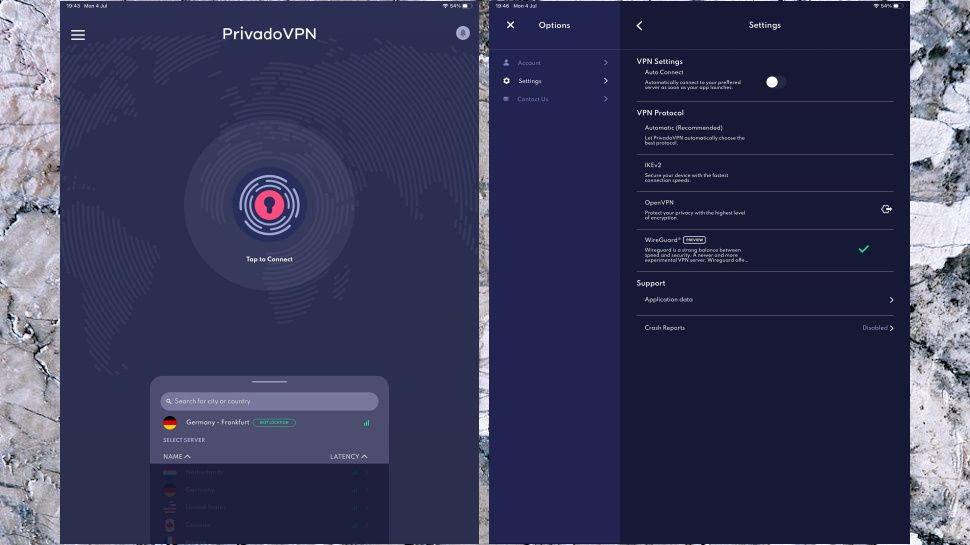Sort servers by Name column
Screen dimensions: 970x545
pos(176,457)
